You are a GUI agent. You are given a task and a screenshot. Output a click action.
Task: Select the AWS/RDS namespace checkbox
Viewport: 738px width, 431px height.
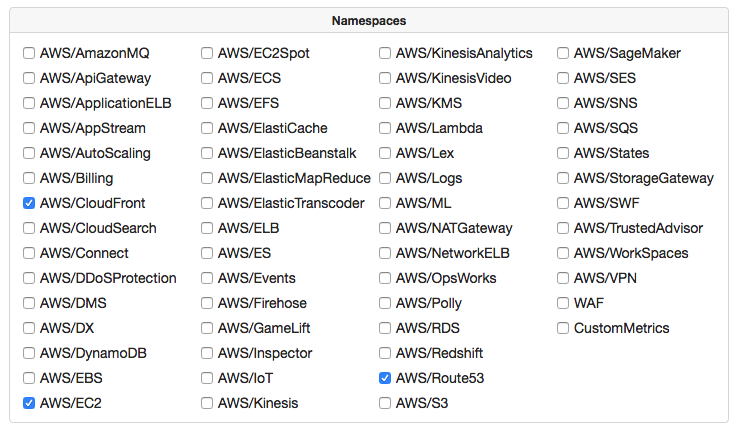[385, 328]
